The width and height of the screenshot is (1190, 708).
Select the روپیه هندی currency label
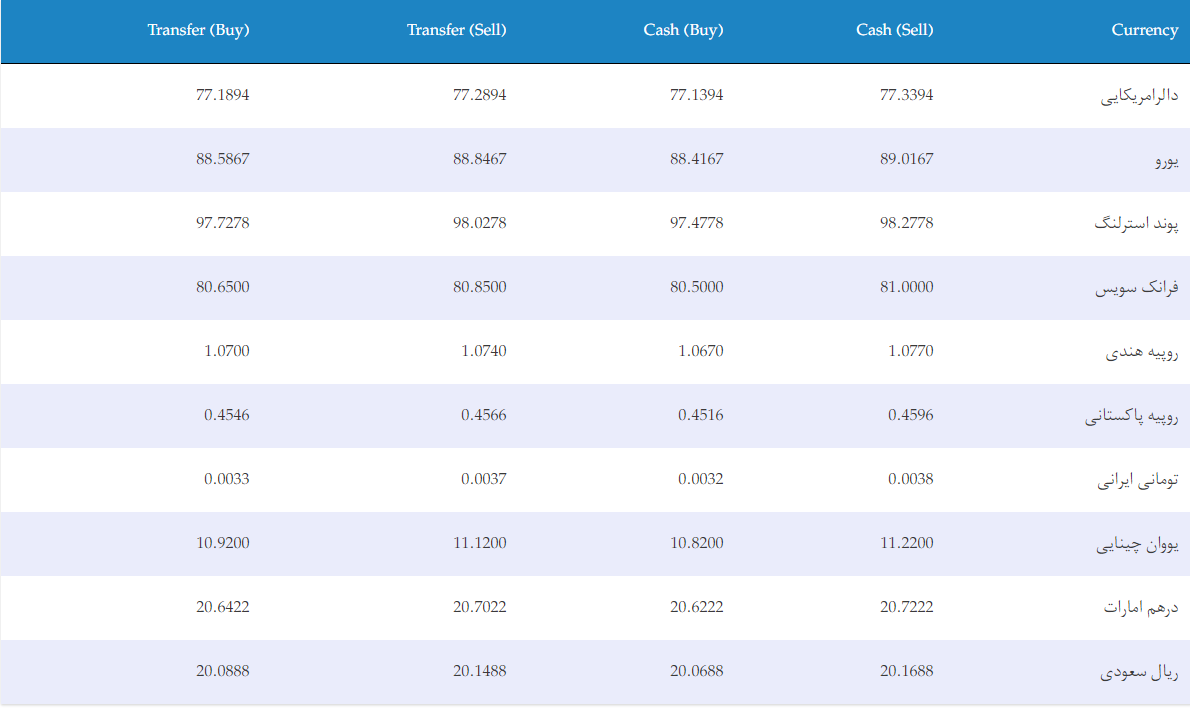click(1141, 352)
